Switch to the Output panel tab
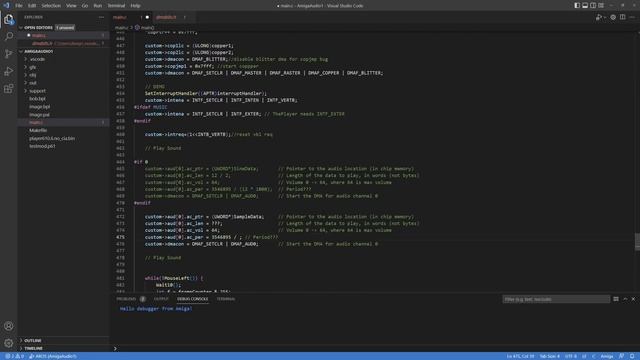This screenshot has height=360, width=640. click(x=161, y=299)
